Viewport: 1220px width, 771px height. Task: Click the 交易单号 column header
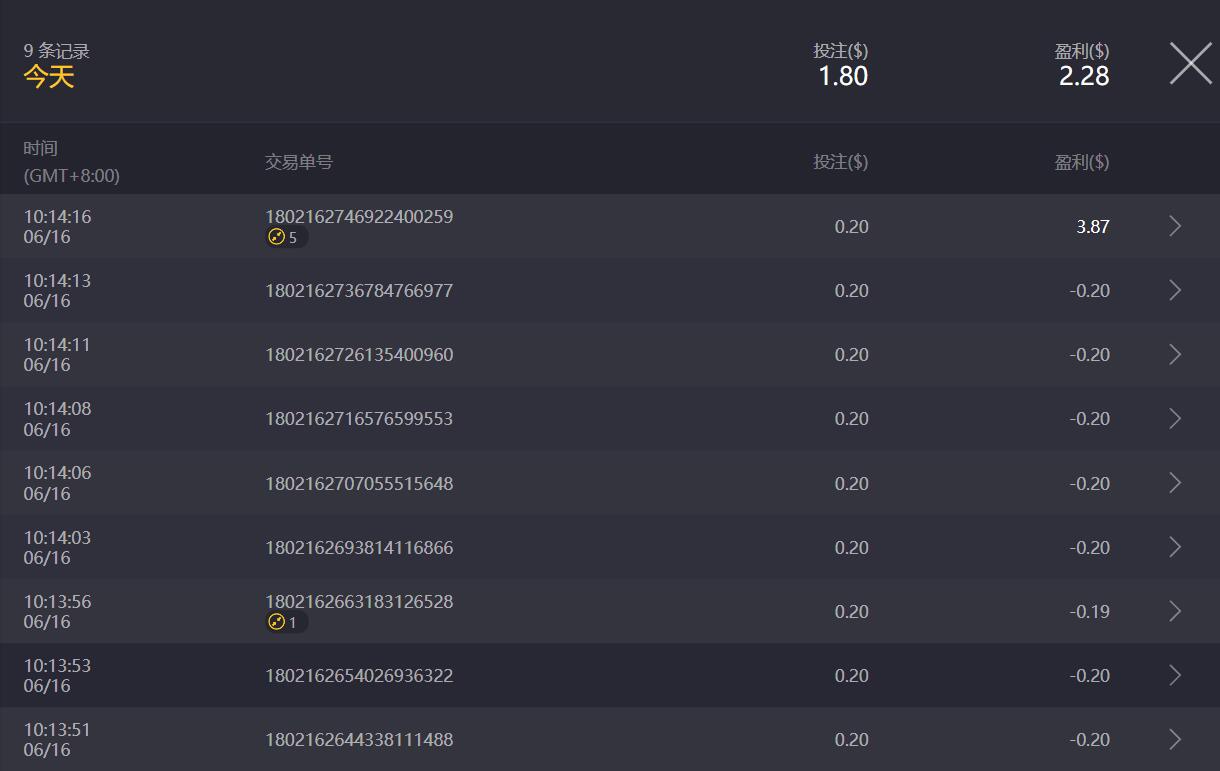[299, 162]
